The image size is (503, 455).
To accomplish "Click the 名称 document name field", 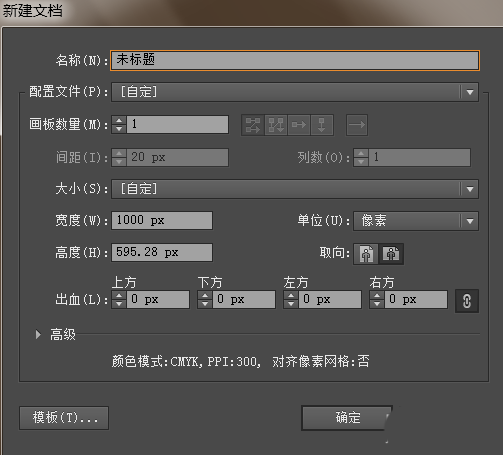I will pos(295,60).
